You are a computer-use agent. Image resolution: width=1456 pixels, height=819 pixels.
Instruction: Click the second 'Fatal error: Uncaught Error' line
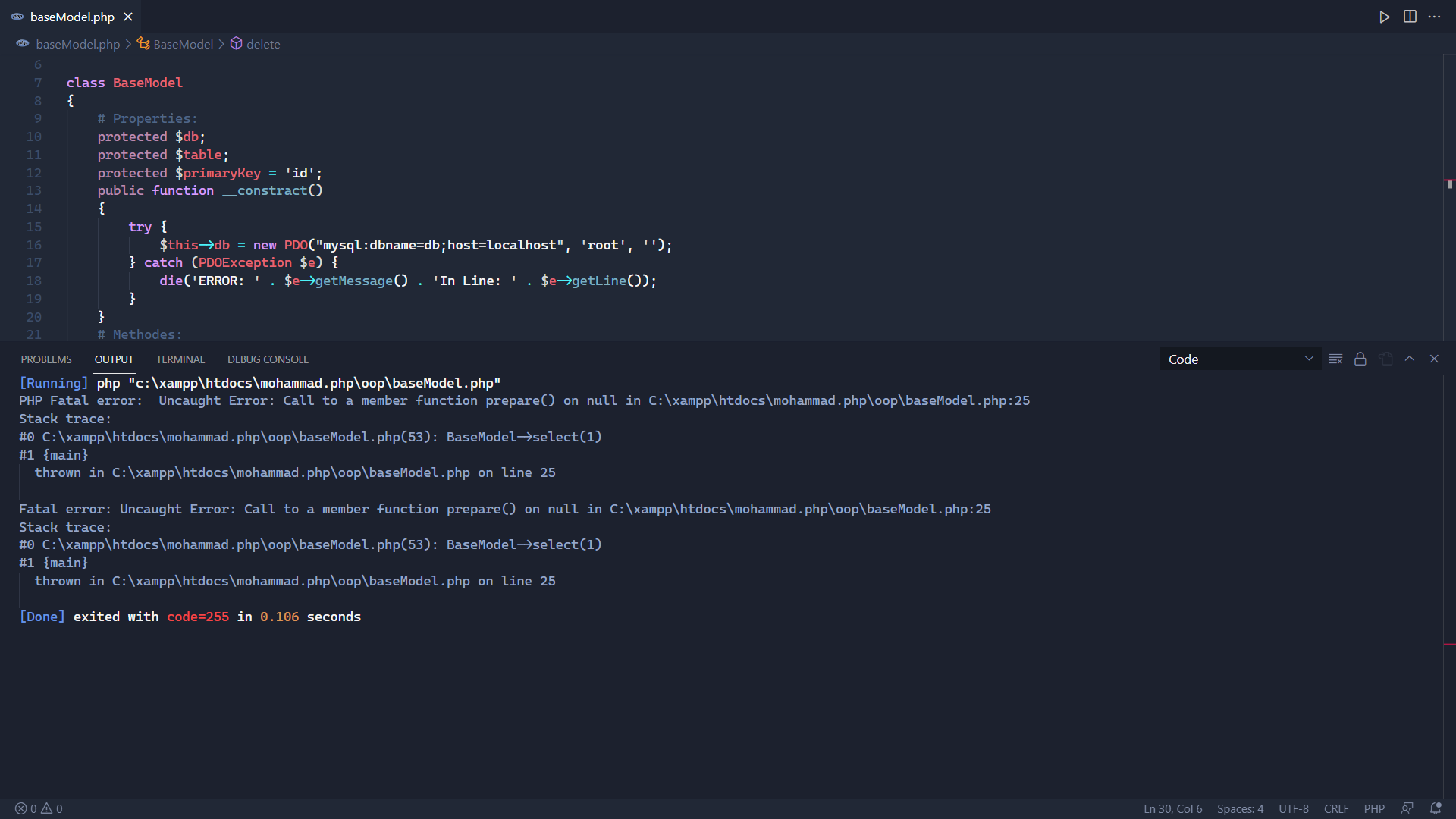(x=505, y=509)
